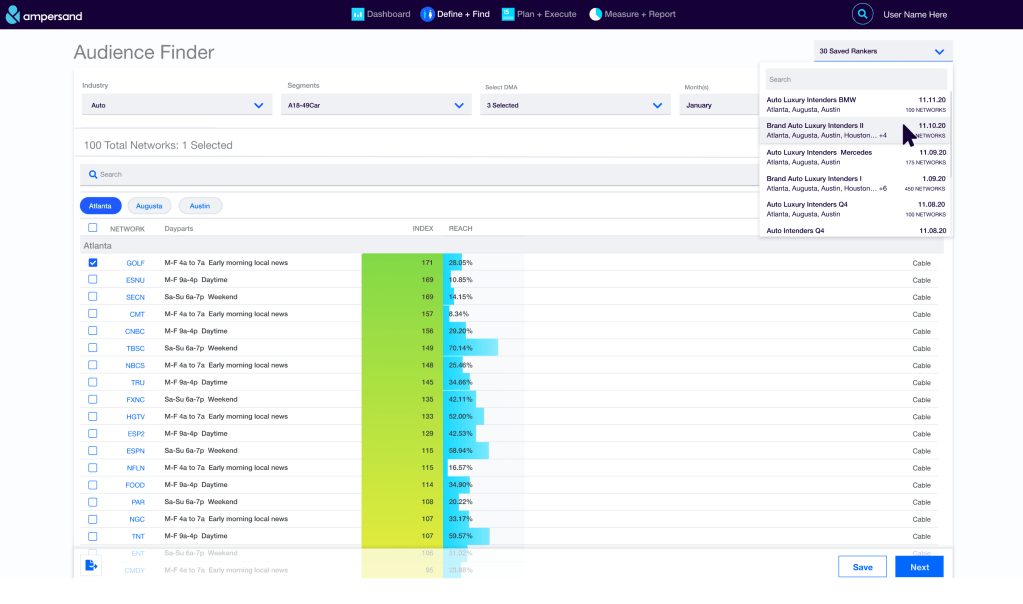Screen dimensions: 1023x604
Task: Check the ESNU network checkbox
Action: pyautogui.click(x=93, y=280)
